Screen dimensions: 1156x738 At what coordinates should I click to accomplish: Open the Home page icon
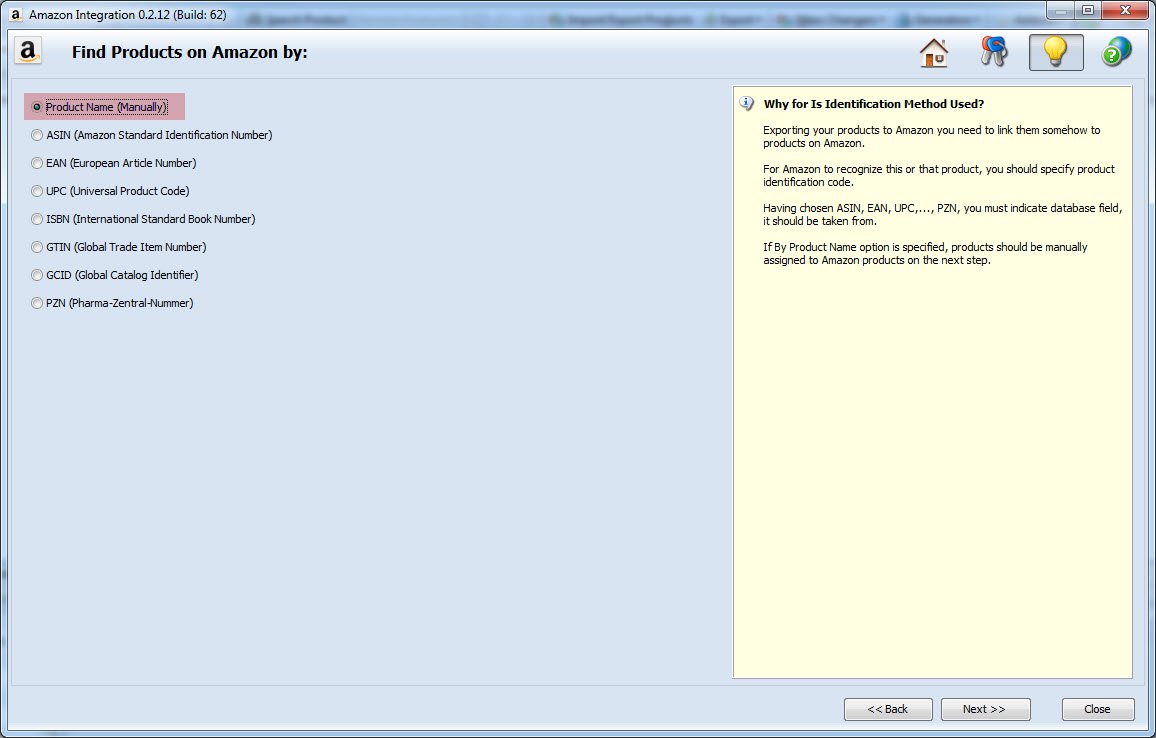coord(933,52)
